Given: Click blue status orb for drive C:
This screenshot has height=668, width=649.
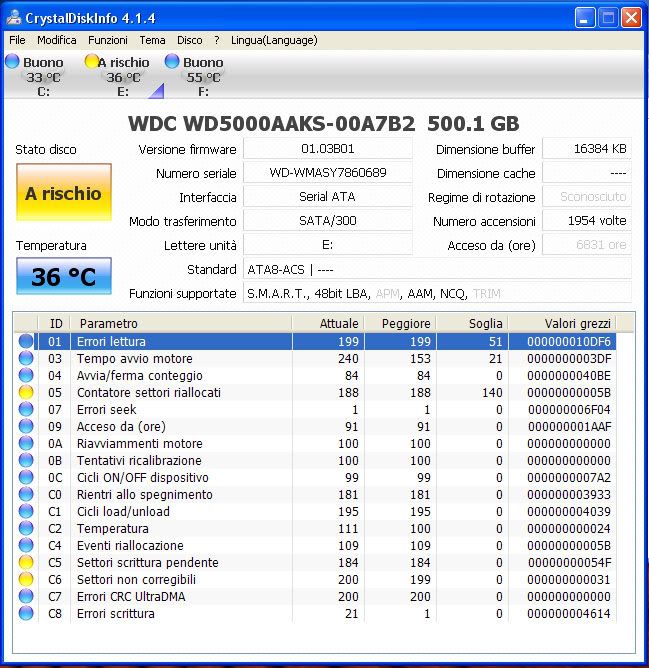Looking at the screenshot, I should 12,61.
